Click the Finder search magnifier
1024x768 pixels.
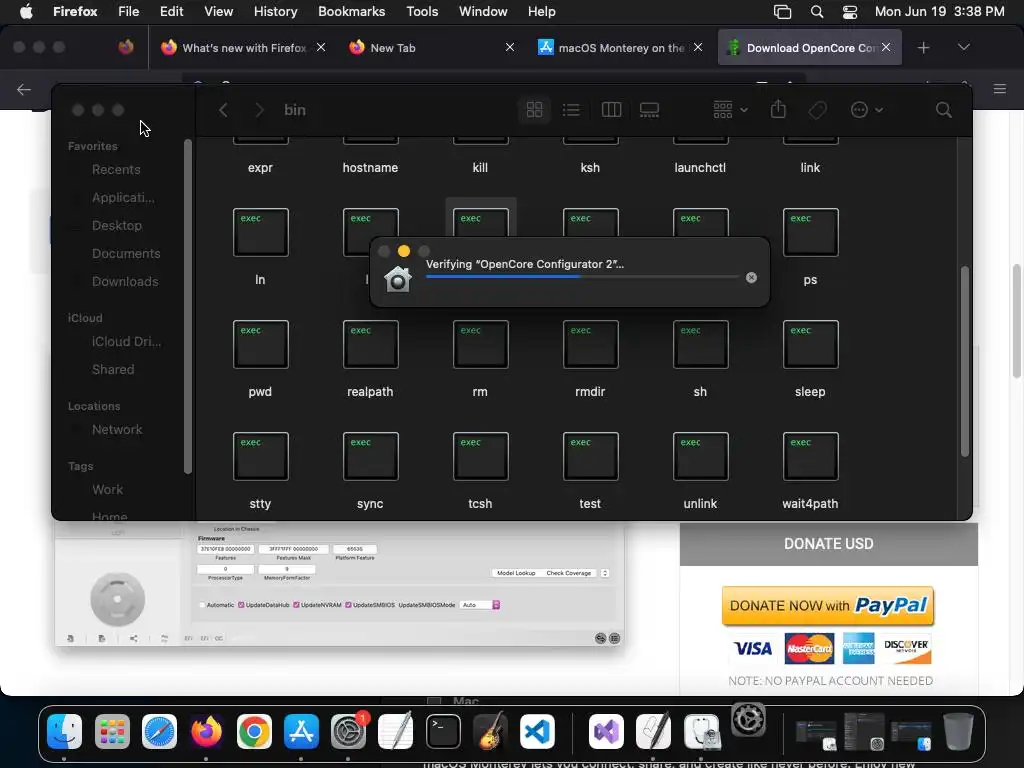(x=943, y=110)
